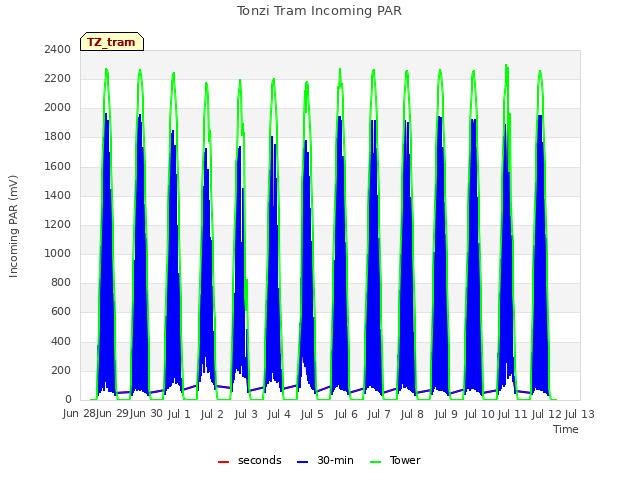This screenshot has width=640, height=480.
Task: Click the Jun 29 x-axis date label
Action: coord(112,414)
